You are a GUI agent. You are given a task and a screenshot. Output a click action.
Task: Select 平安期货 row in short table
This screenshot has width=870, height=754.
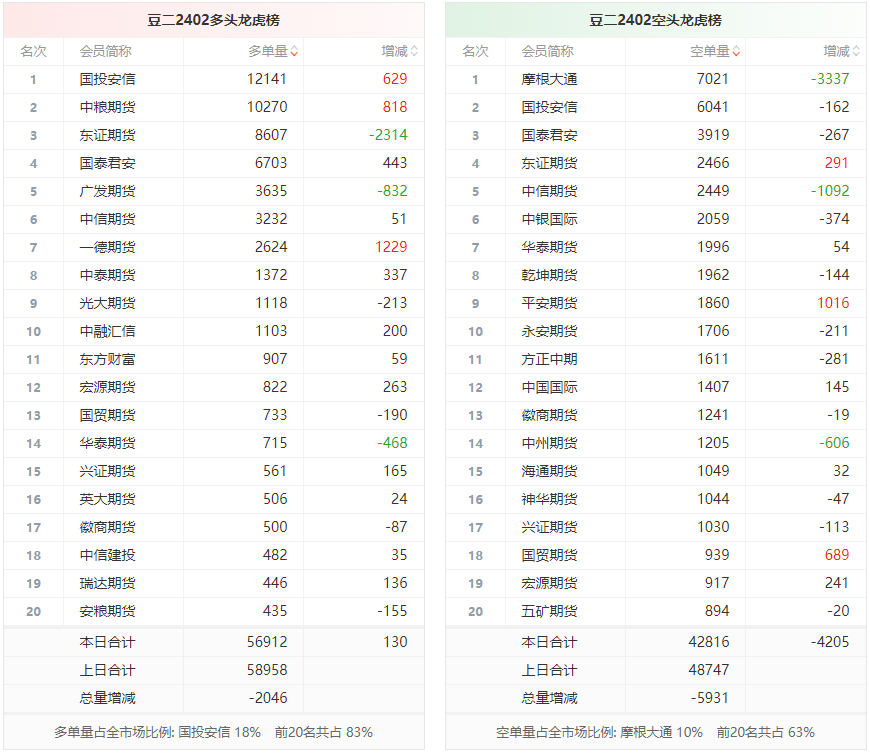[x=655, y=303]
